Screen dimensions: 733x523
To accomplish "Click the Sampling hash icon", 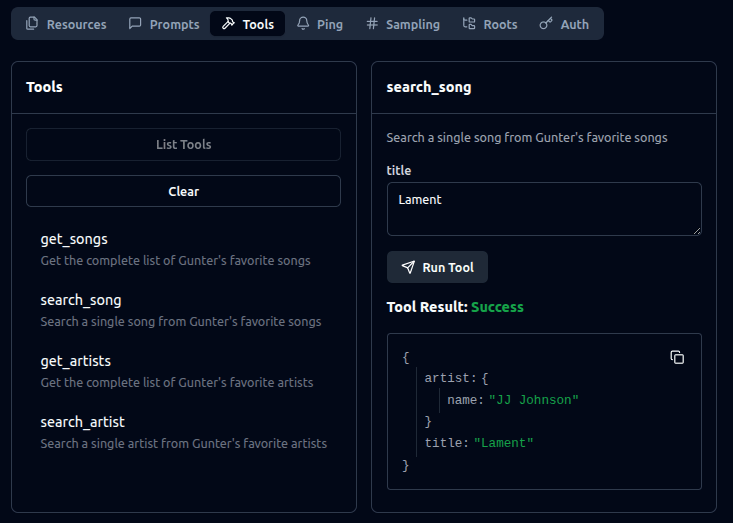I will click(x=372, y=24).
